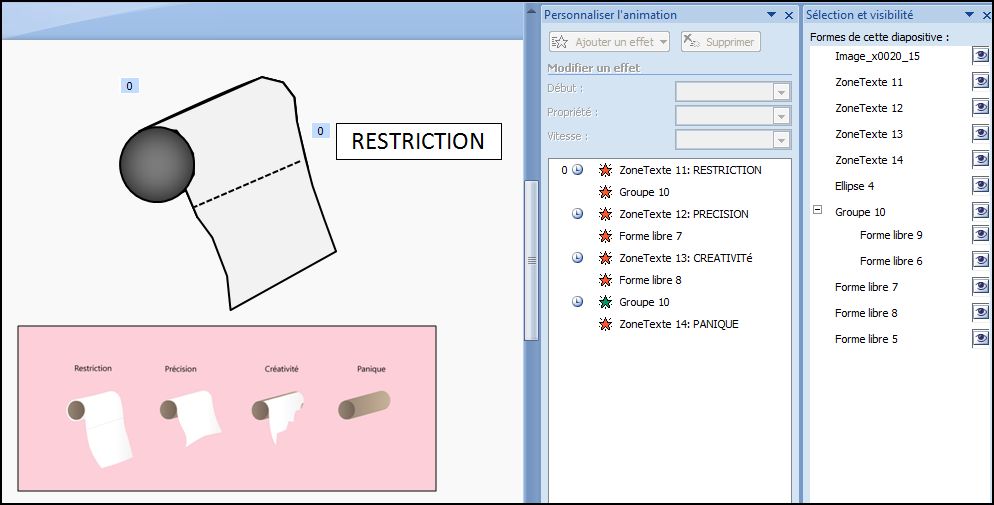Open the Début dropdown

point(781,93)
